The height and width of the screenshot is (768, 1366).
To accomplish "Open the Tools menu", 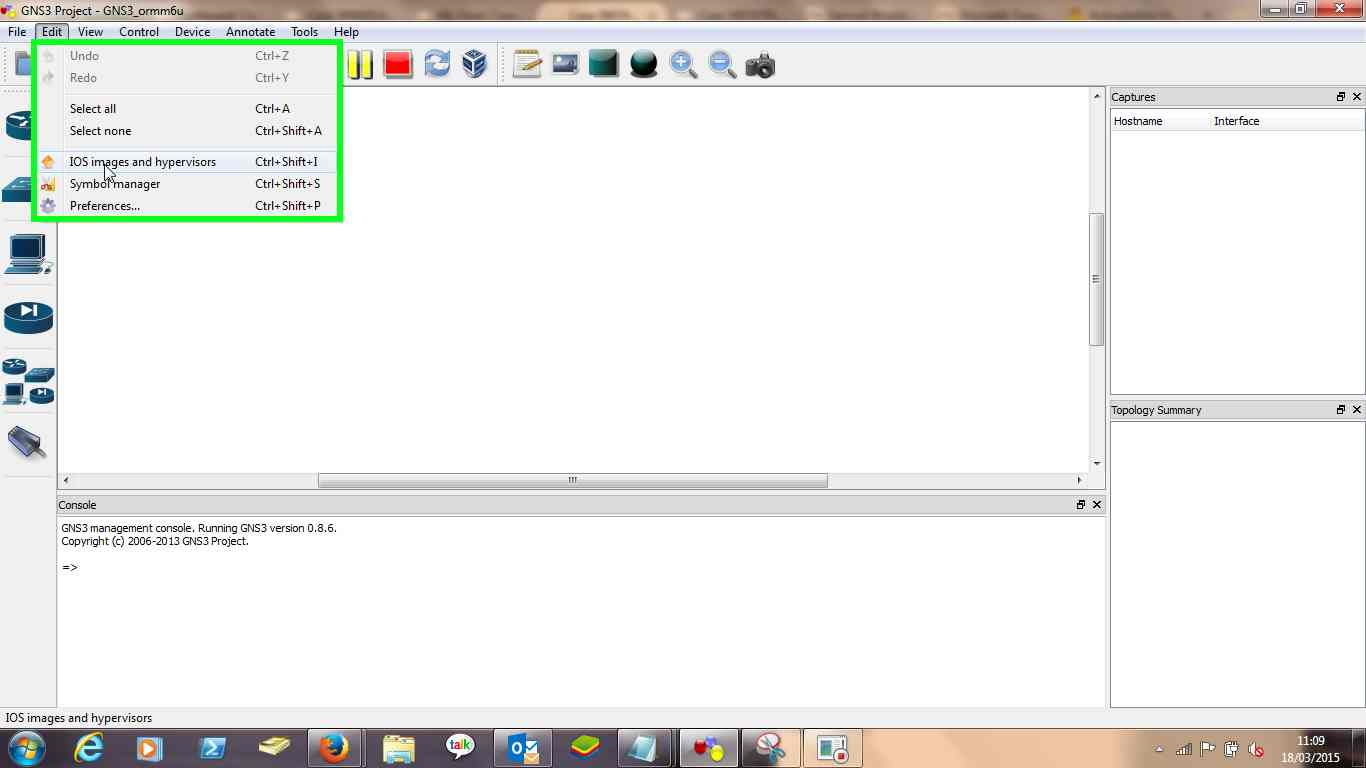I will pyautogui.click(x=304, y=32).
